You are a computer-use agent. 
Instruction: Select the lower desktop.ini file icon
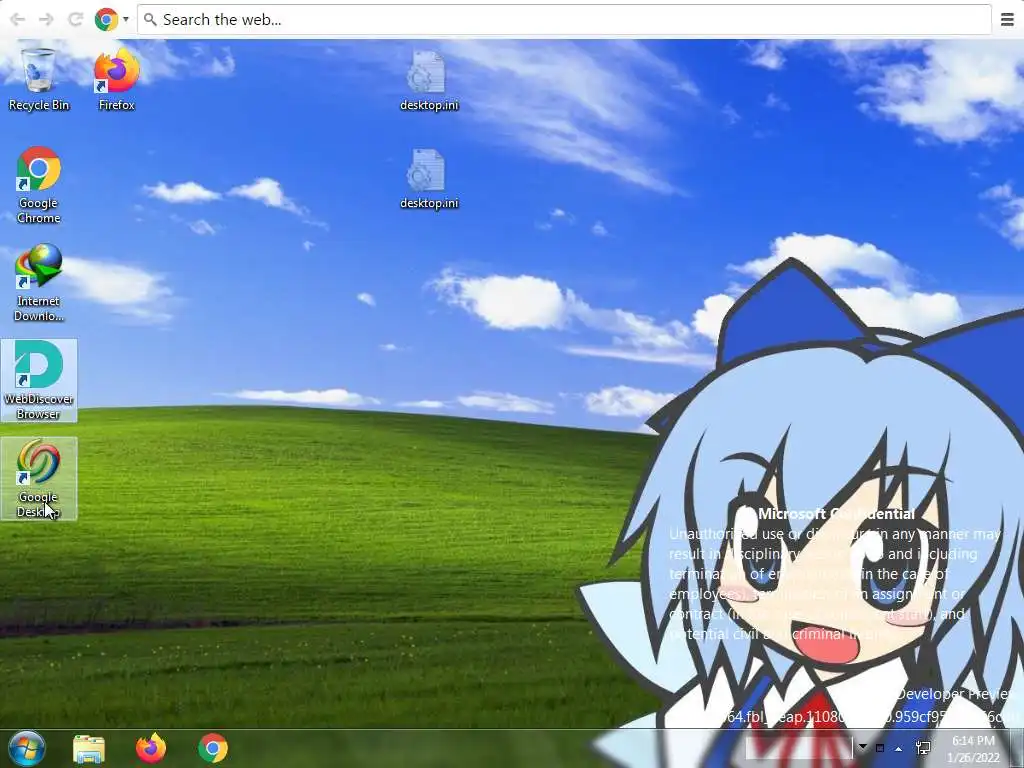coord(429,179)
